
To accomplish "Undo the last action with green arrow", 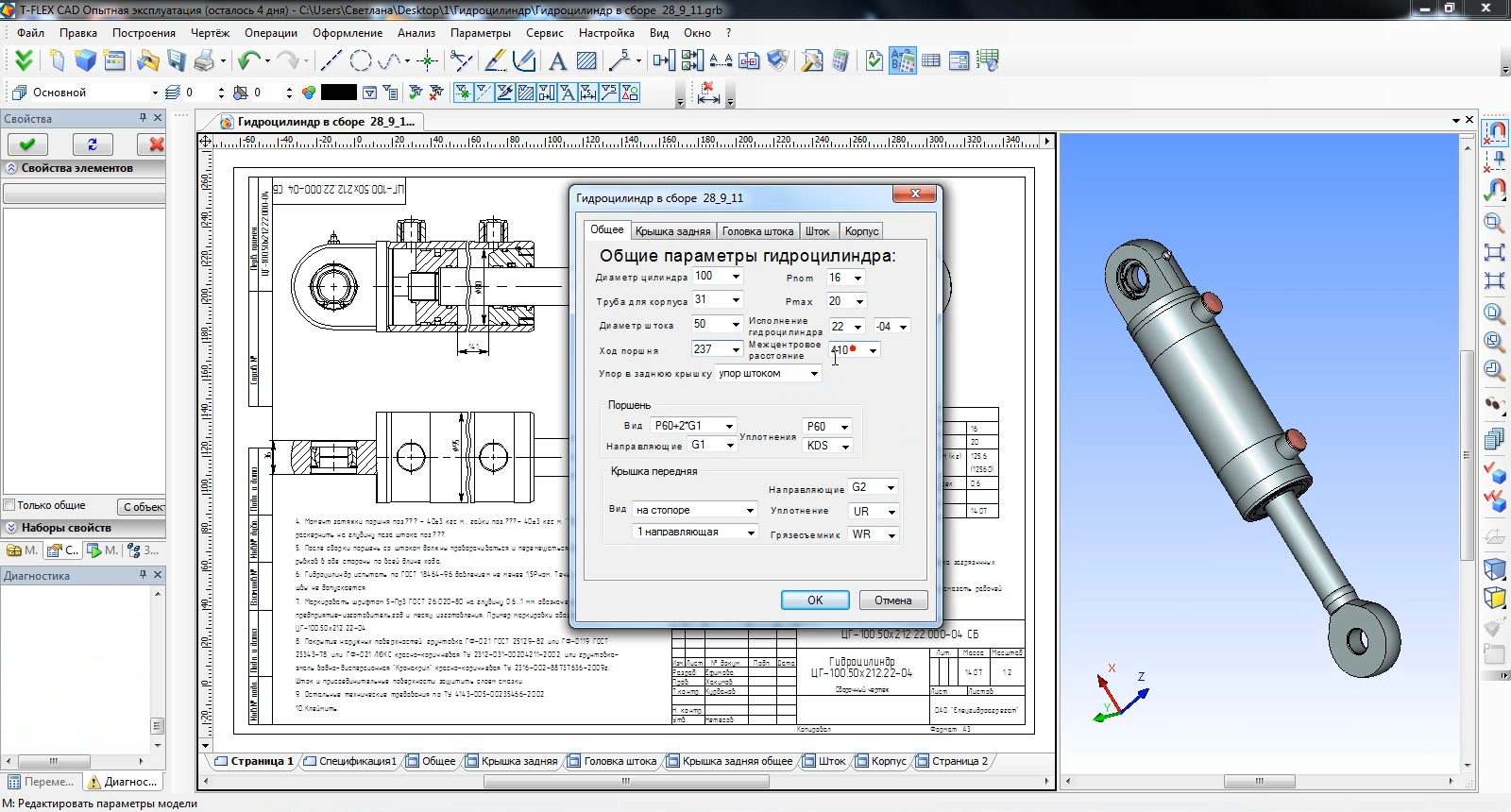I will point(249,60).
